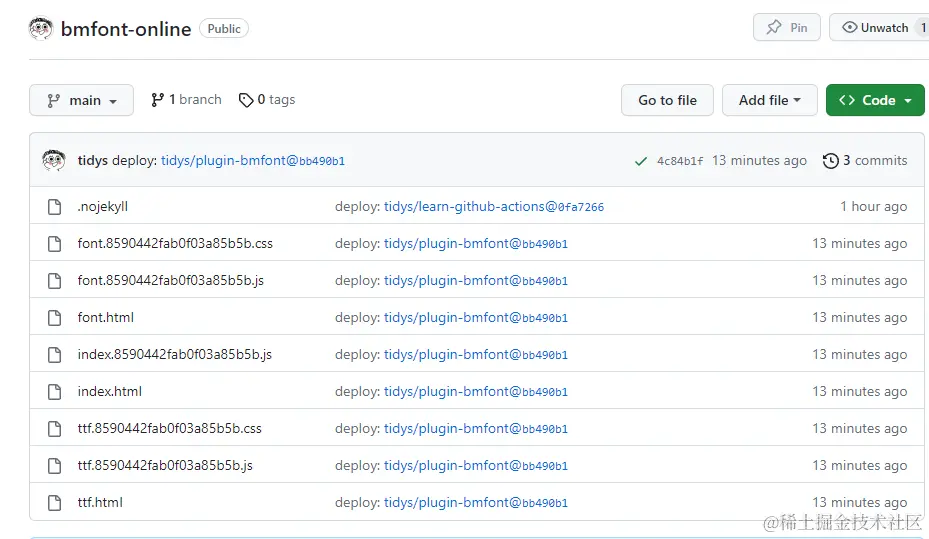
Task: Open index.8590442fab0f03a85b5b.js file
Action: pyautogui.click(x=174, y=355)
